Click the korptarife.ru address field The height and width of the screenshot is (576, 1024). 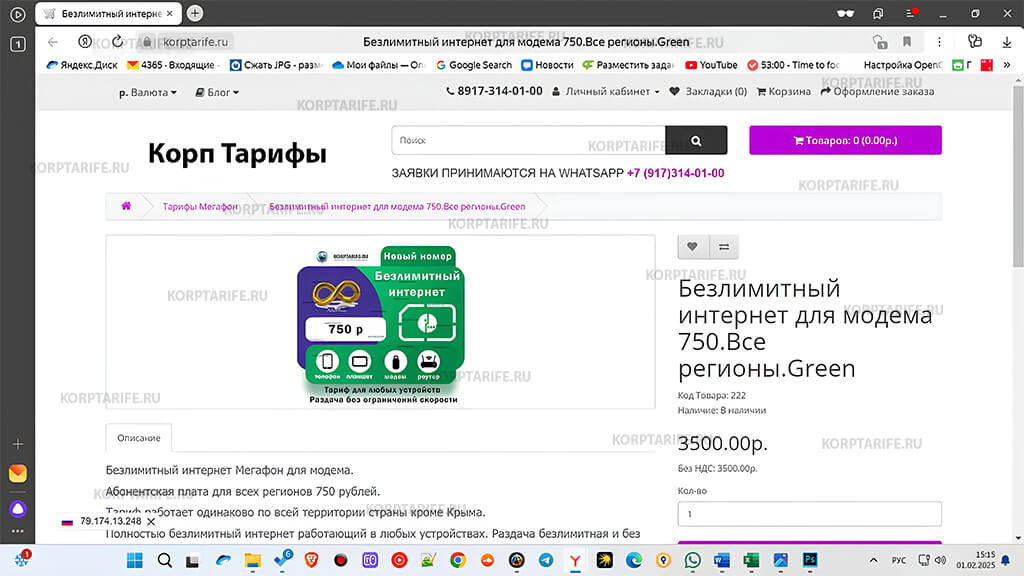click(x=195, y=42)
